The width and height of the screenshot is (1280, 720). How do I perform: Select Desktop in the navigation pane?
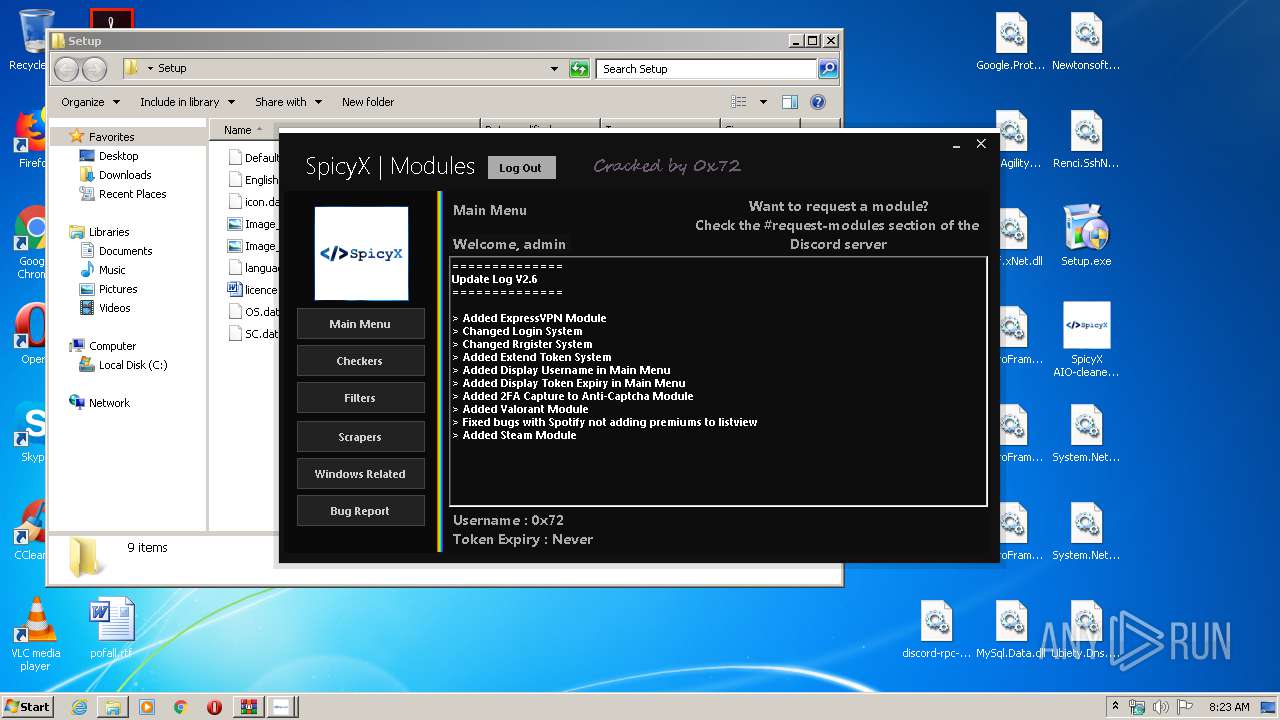(x=118, y=156)
